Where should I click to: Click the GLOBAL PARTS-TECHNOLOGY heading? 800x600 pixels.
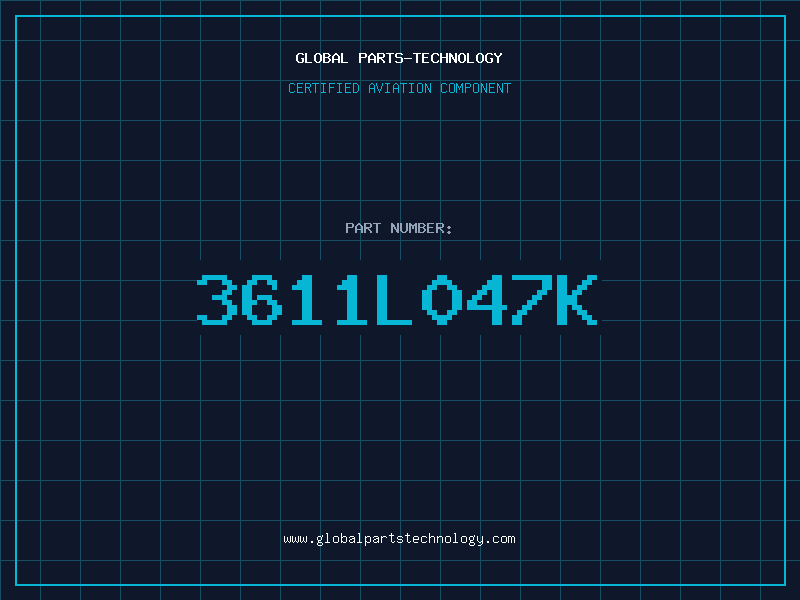pyautogui.click(x=399, y=58)
